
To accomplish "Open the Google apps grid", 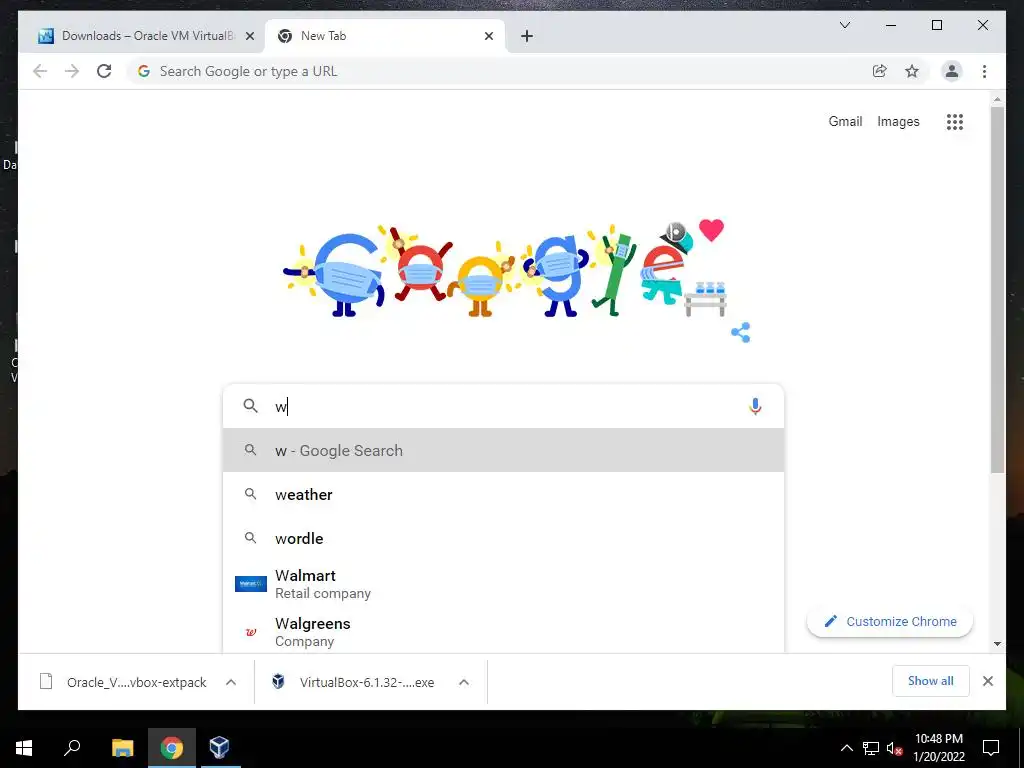I will click(x=955, y=121).
